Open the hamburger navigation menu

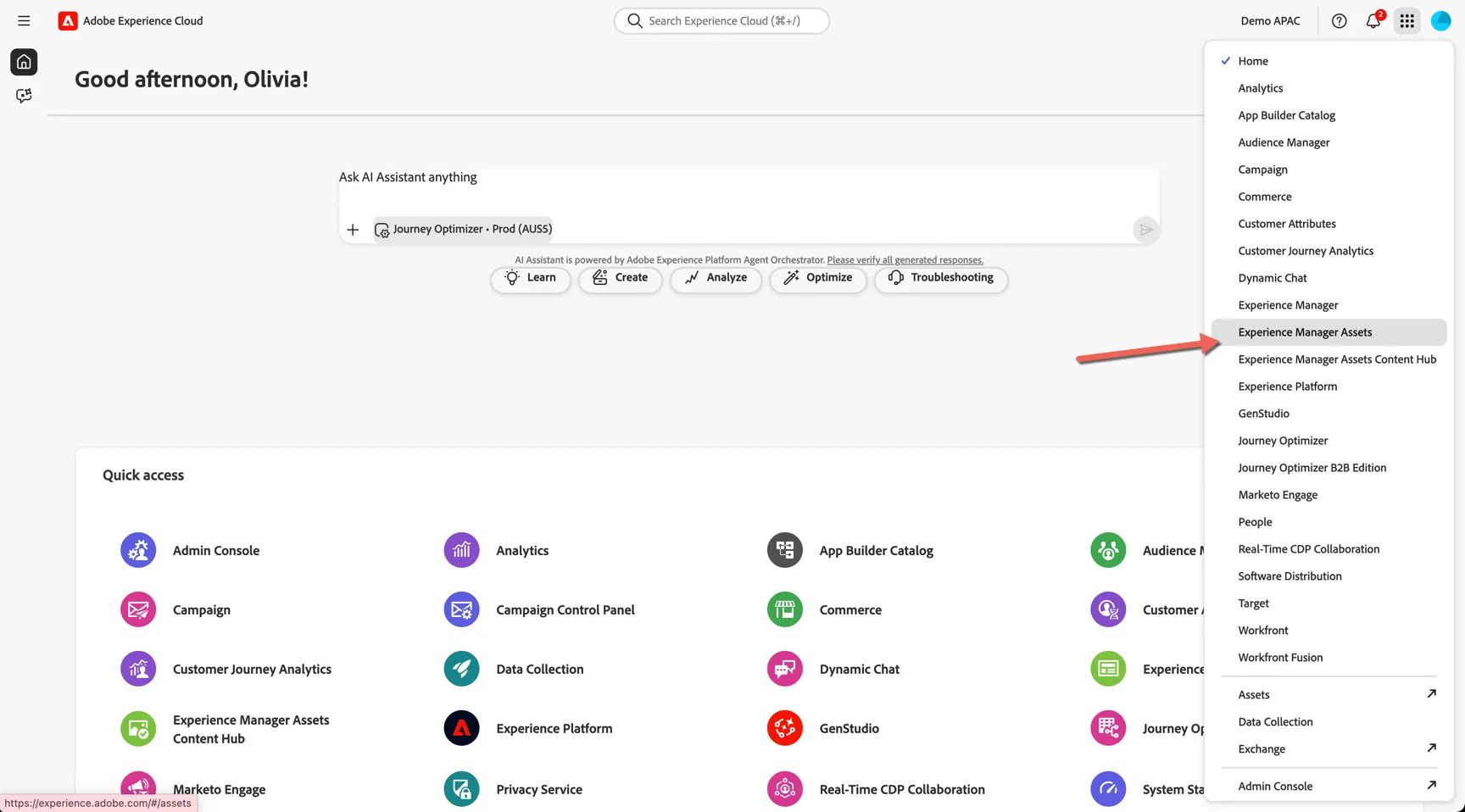click(24, 21)
